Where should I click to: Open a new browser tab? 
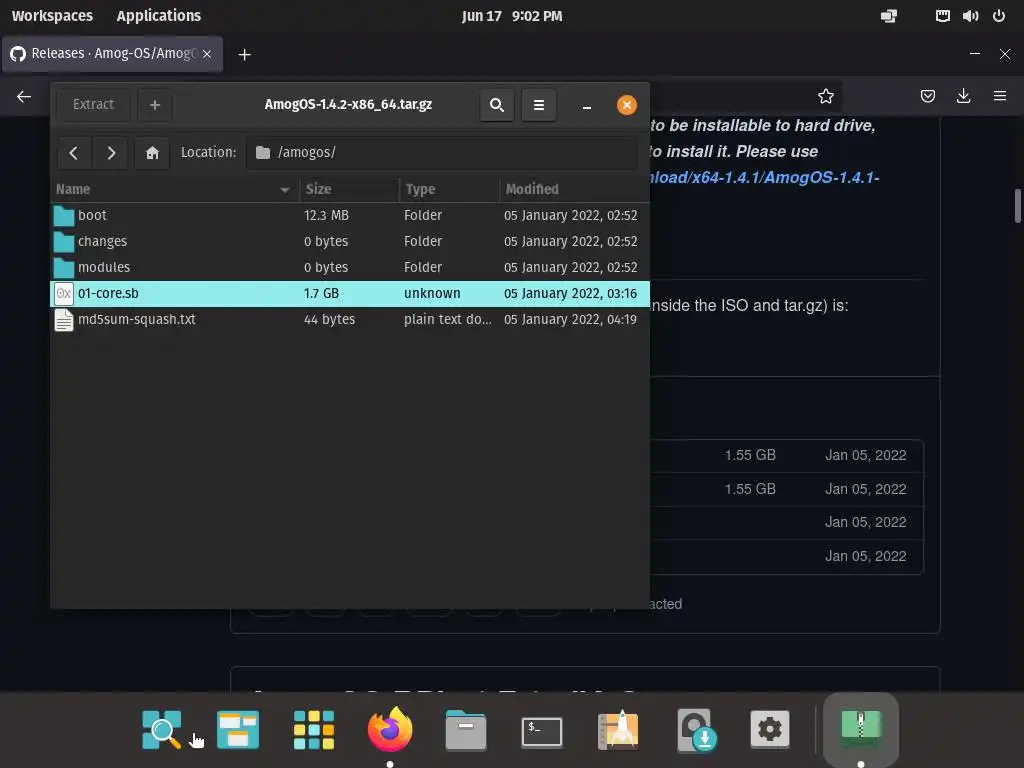point(244,55)
